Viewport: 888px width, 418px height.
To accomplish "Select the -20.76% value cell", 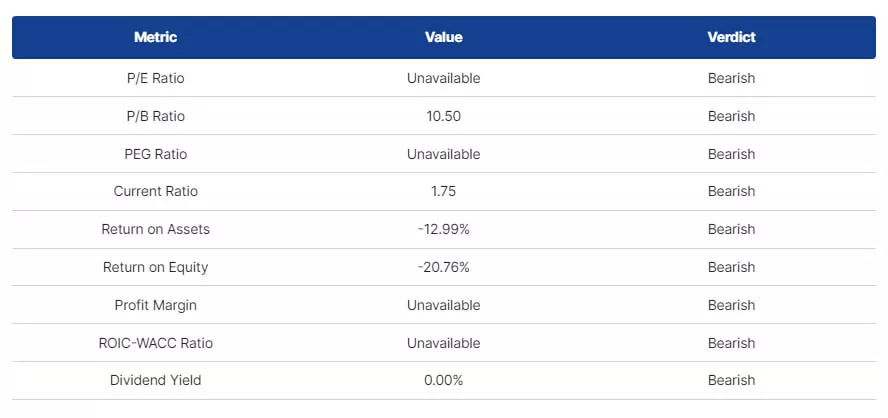I will click(443, 267).
